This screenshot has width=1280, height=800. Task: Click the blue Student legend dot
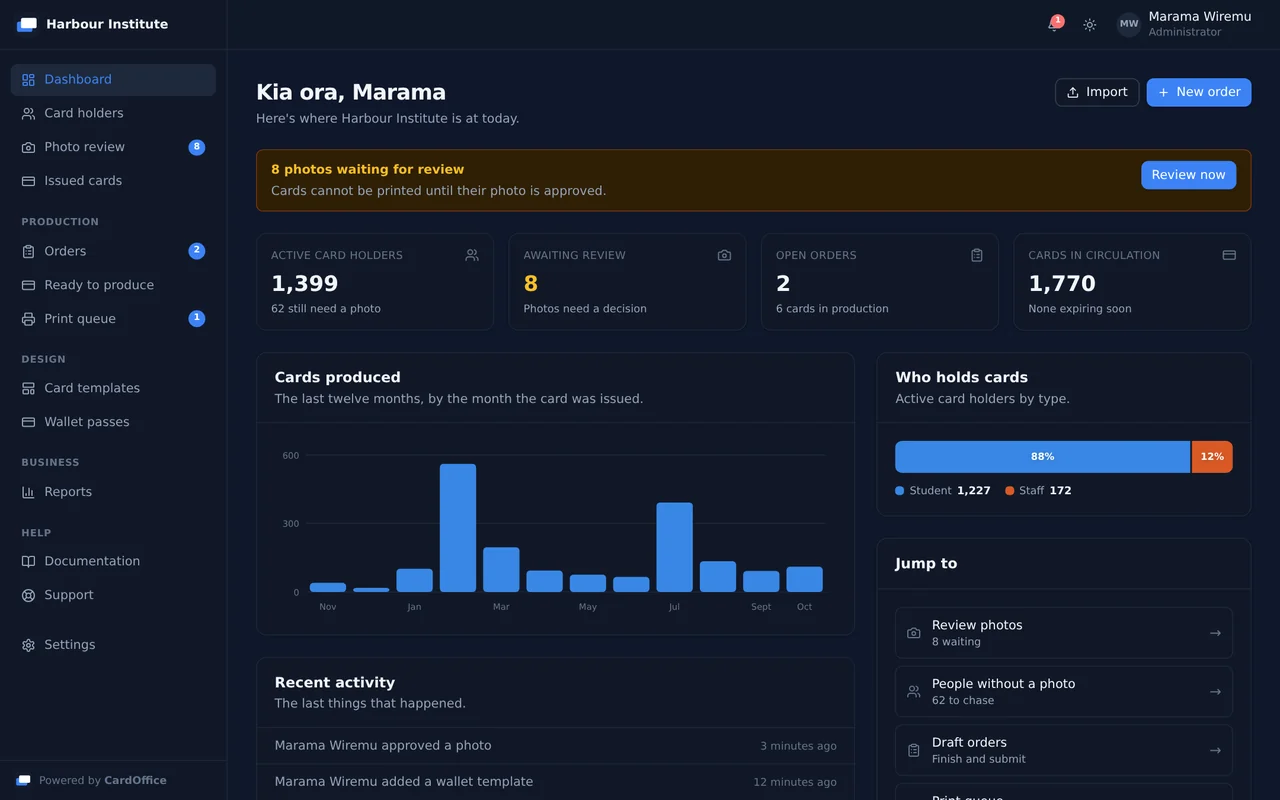900,491
